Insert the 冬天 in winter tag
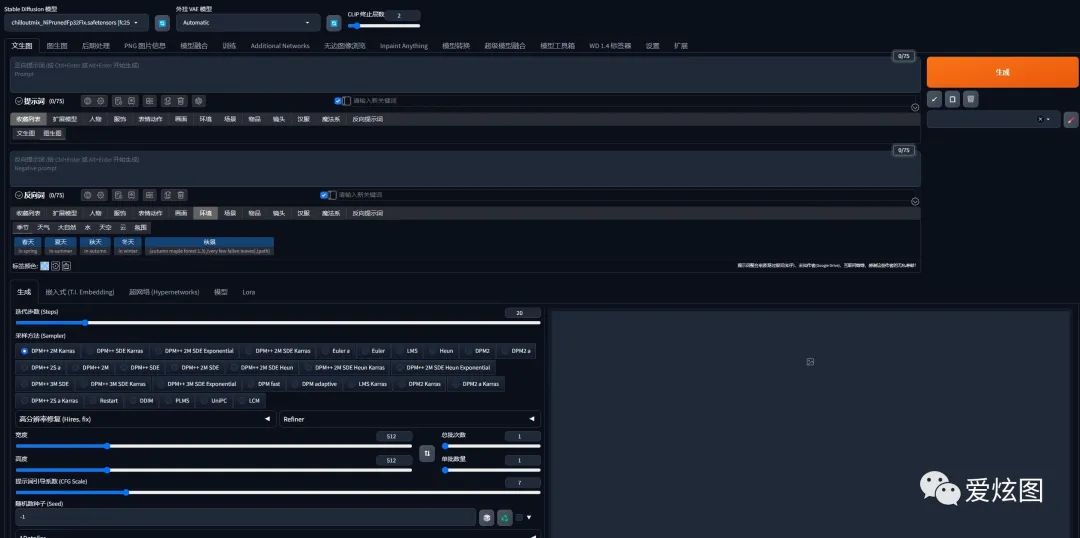This screenshot has width=1080, height=538. [128, 246]
